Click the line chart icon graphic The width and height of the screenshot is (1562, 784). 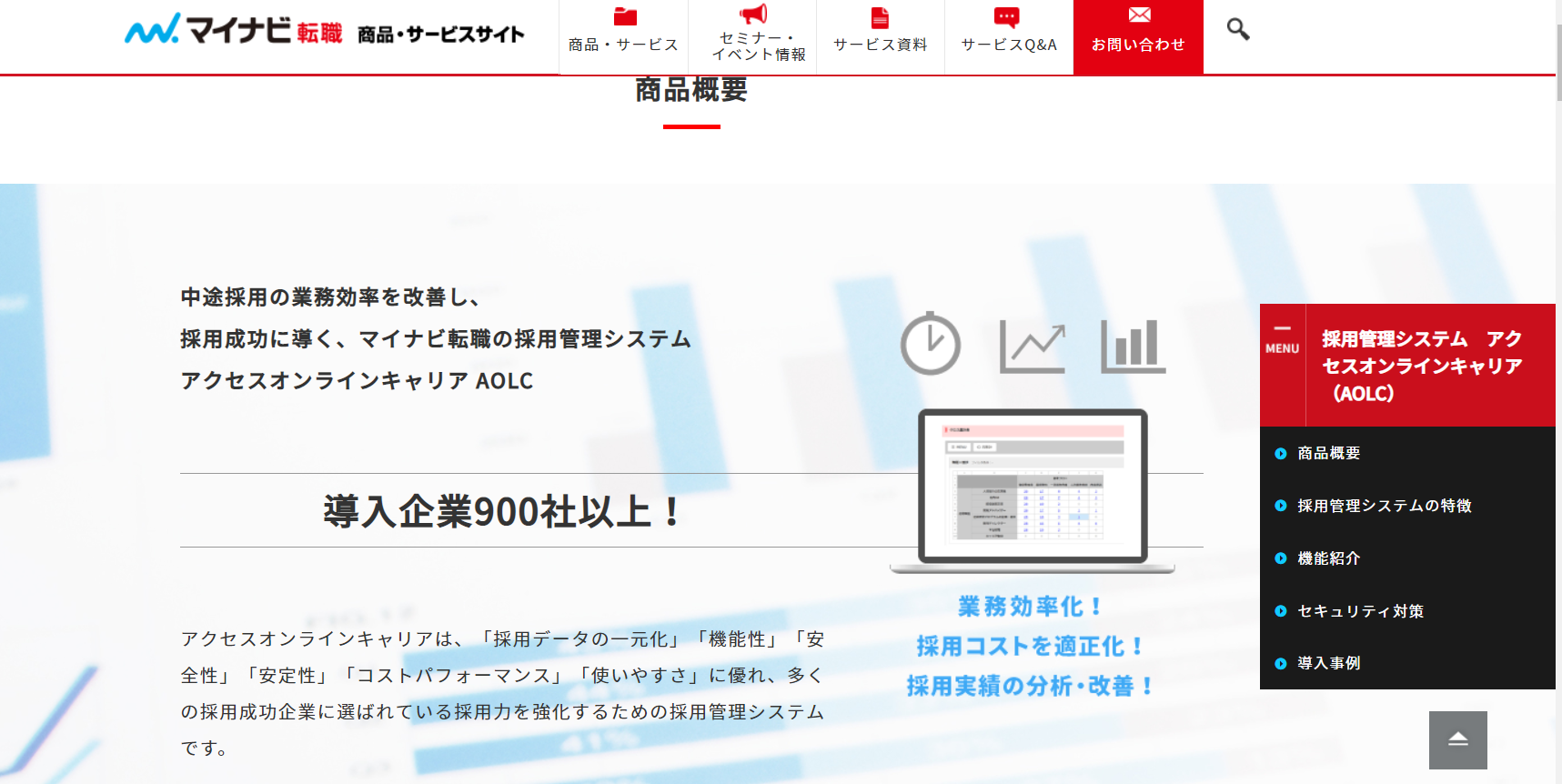1033,347
